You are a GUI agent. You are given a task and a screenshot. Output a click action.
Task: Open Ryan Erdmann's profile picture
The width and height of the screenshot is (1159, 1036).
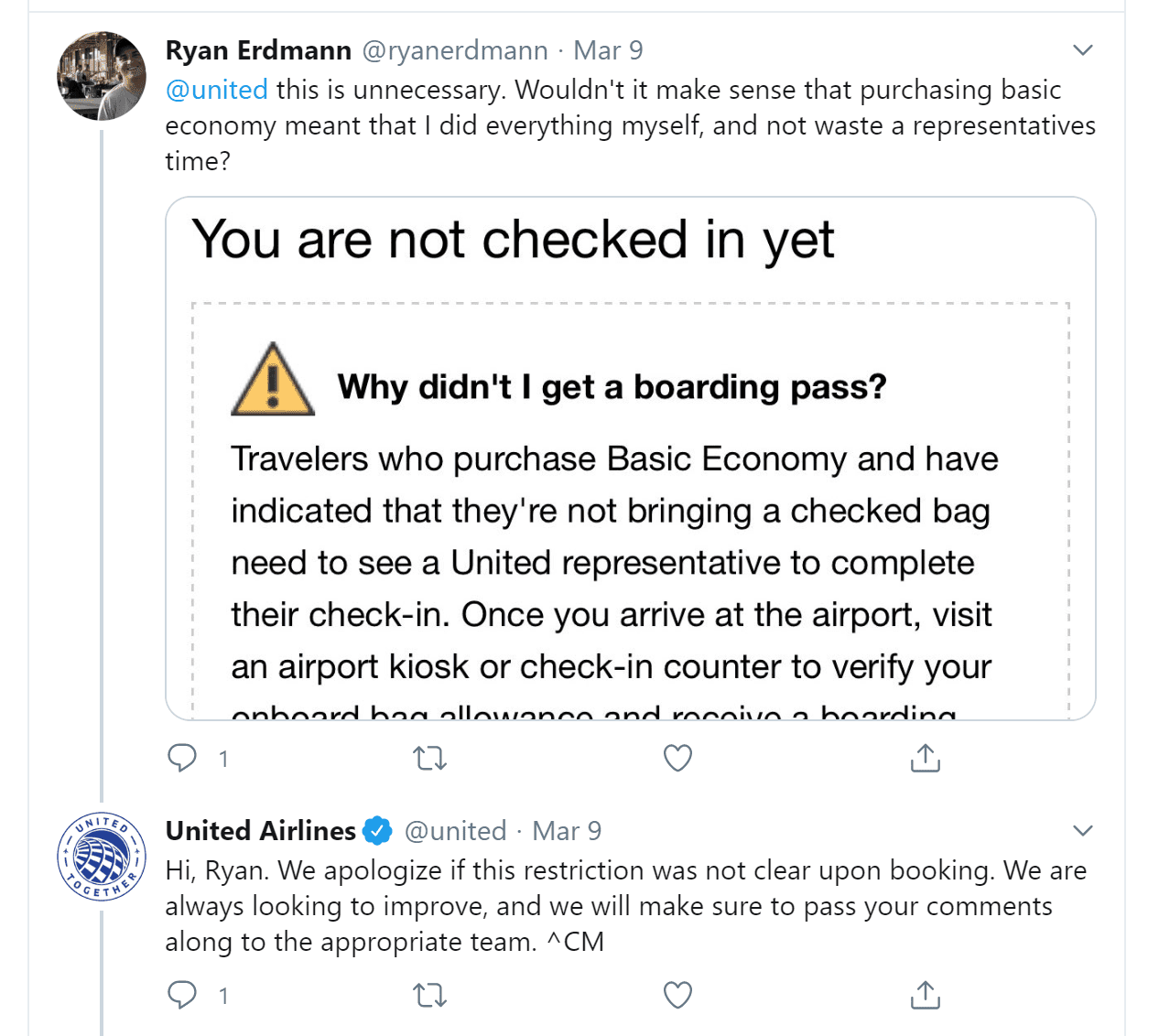[102, 76]
